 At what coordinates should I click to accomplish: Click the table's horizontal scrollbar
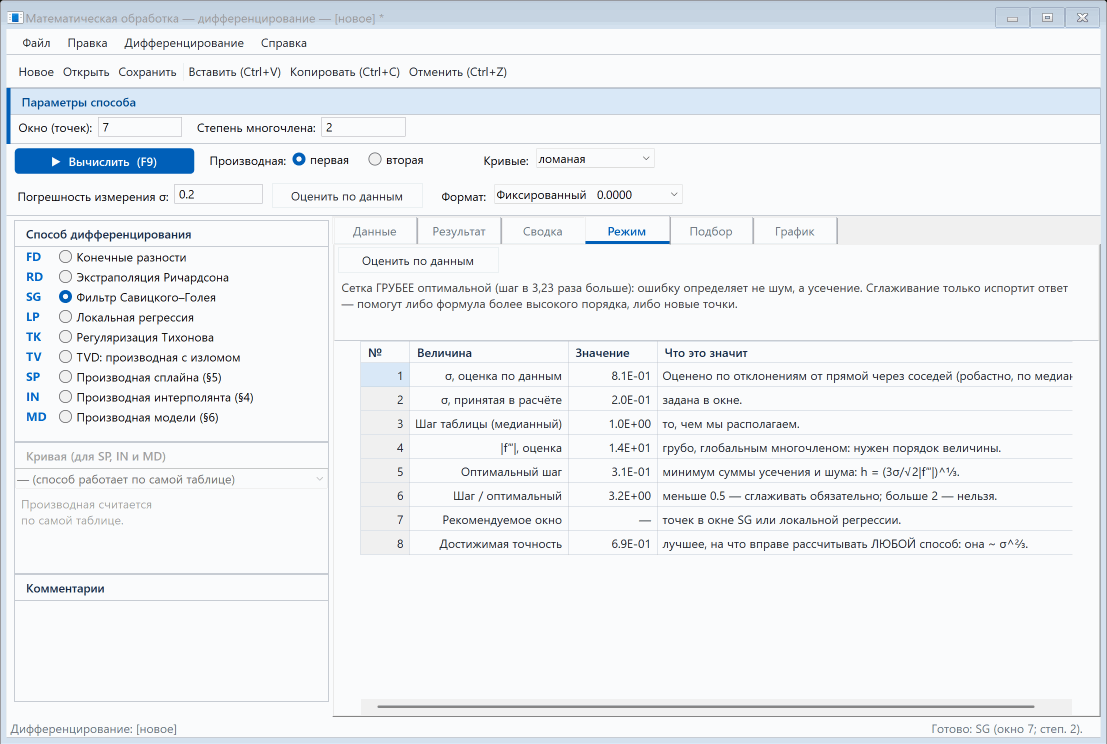(706, 706)
